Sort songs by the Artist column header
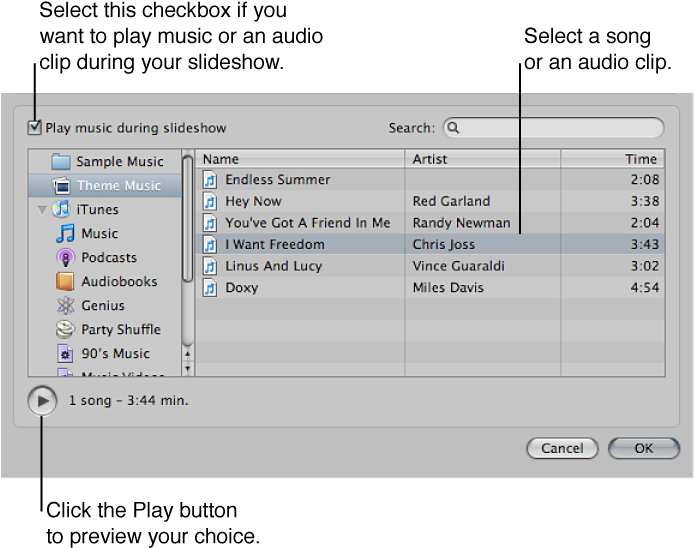Screen dimensions: 694x548 (x=482, y=159)
